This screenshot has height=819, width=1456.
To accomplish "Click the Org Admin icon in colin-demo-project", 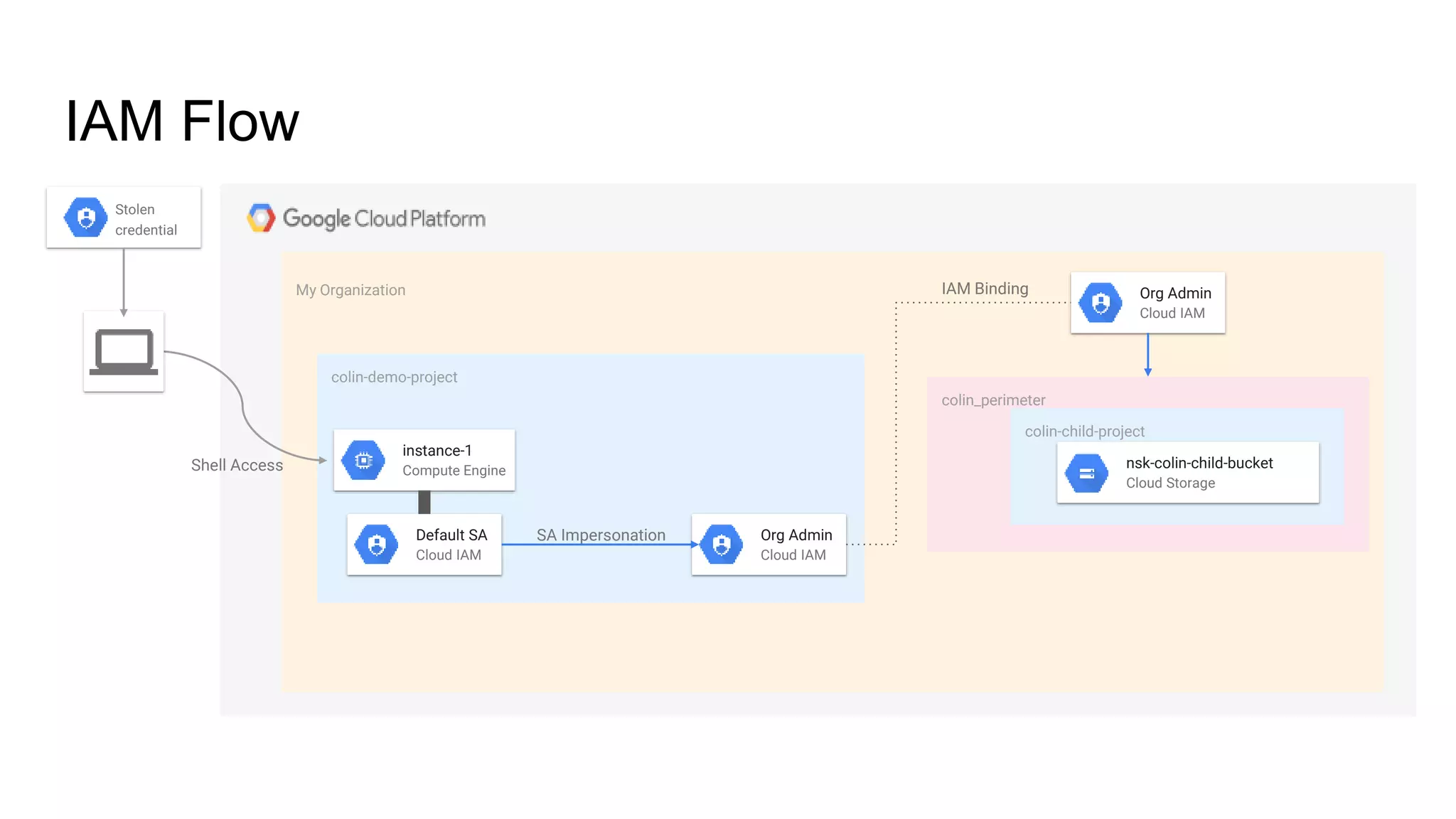I will (722, 545).
